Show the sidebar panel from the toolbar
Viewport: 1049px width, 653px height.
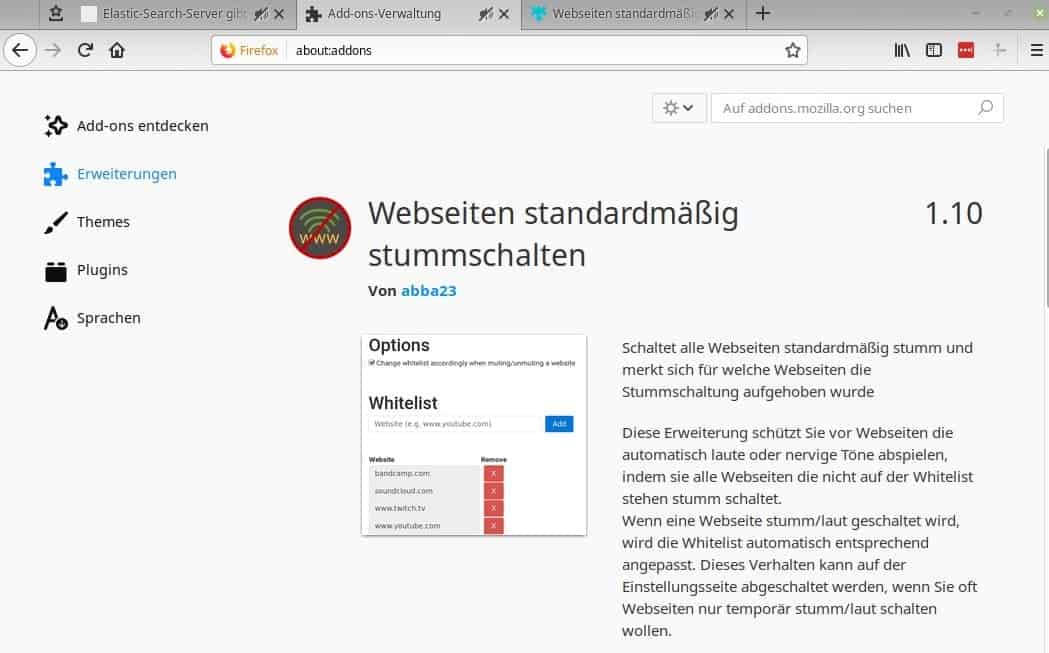(934, 50)
